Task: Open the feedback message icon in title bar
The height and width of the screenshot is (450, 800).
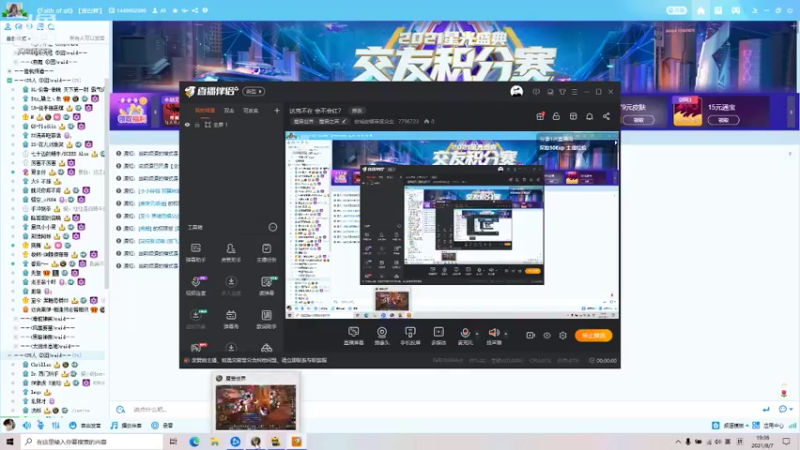Action: coord(536,92)
